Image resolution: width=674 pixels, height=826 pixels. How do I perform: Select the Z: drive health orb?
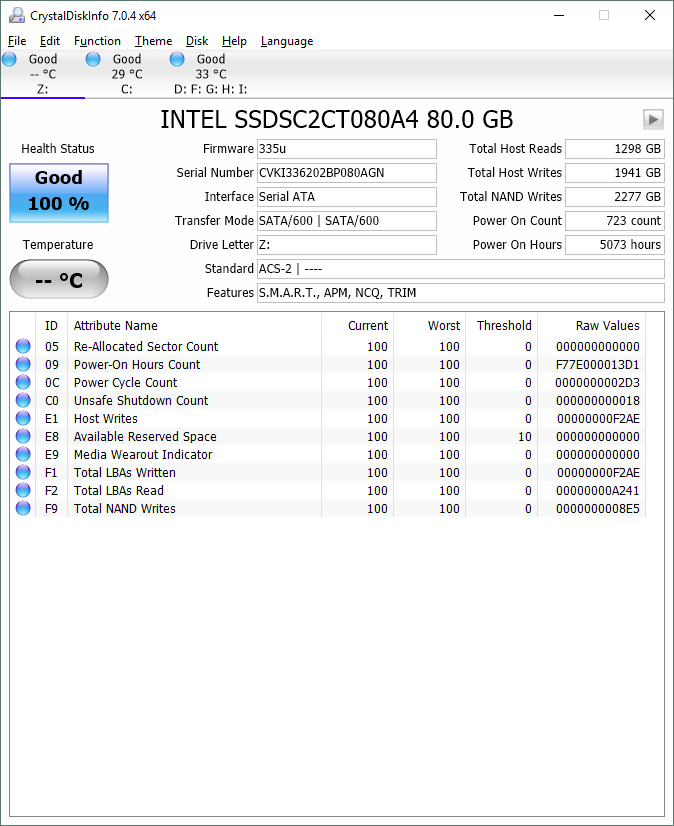click(x=10, y=60)
